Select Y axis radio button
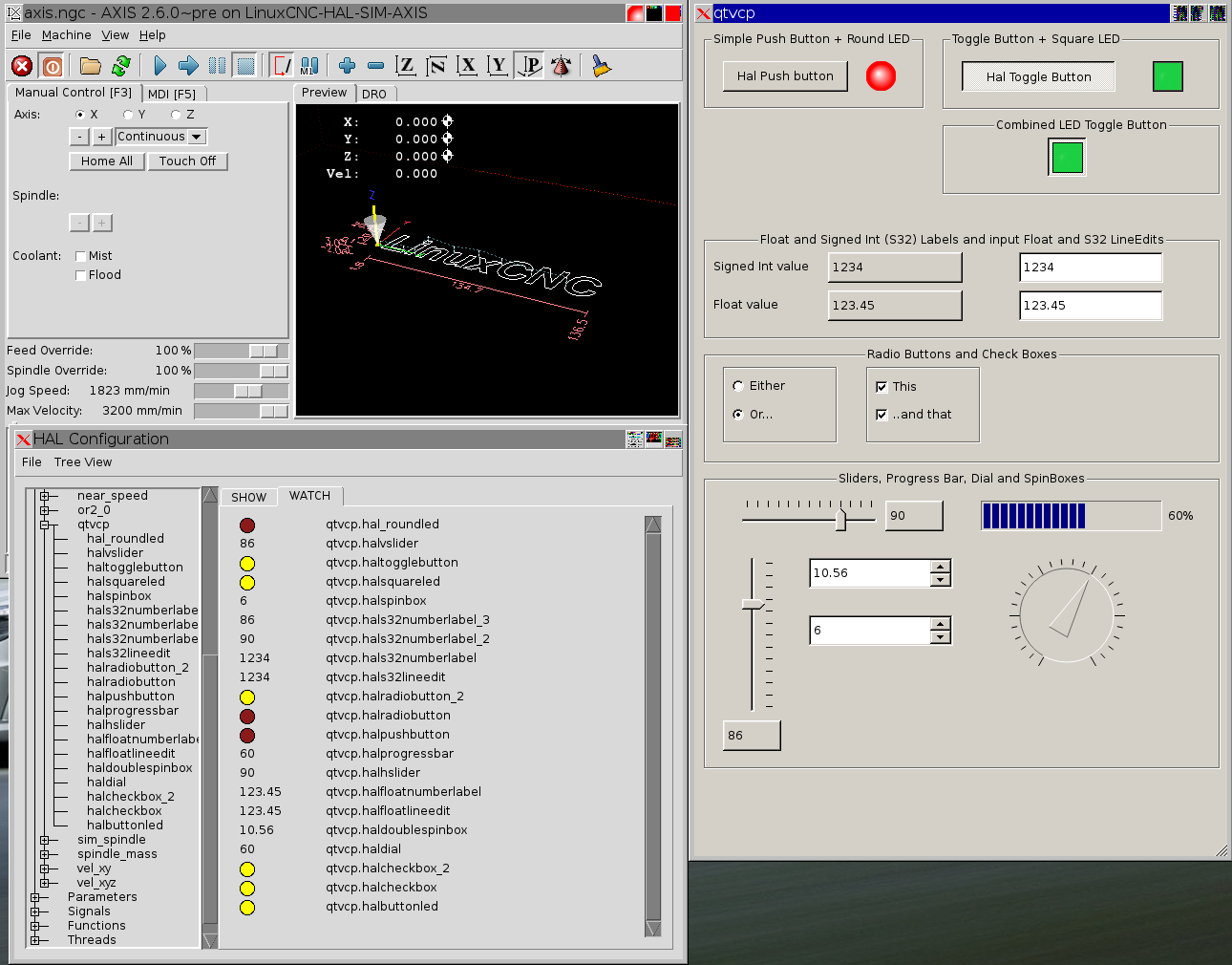This screenshot has height=965, width=1232. coord(128,115)
